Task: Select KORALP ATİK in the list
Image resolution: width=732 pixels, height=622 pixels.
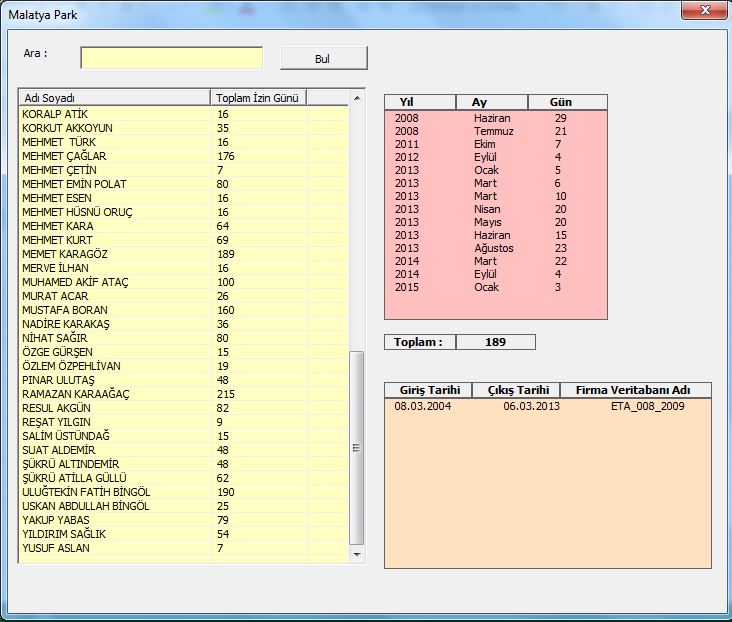Action: pyautogui.click(x=184, y=114)
